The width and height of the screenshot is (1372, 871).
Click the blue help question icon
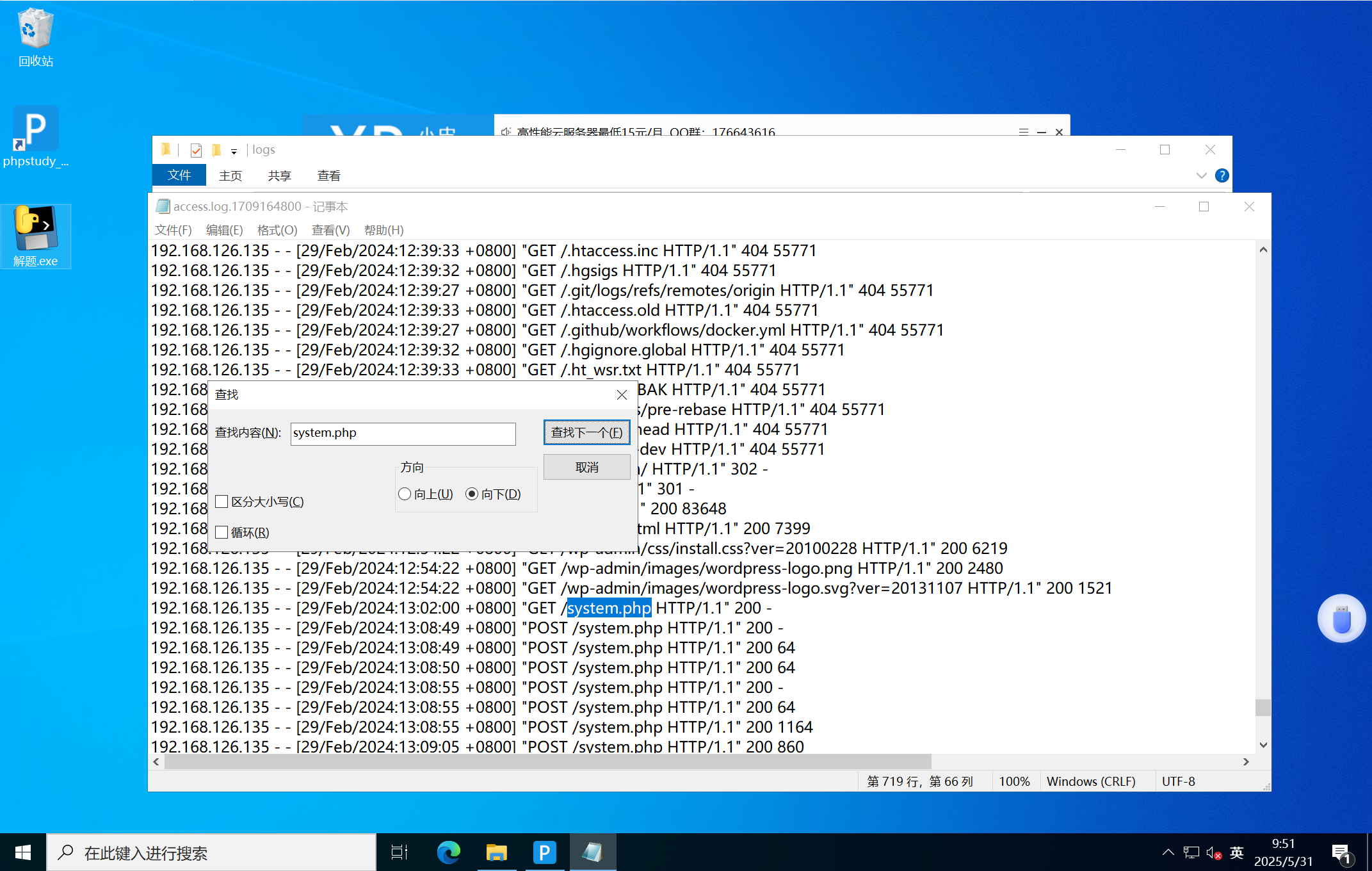(x=1222, y=175)
